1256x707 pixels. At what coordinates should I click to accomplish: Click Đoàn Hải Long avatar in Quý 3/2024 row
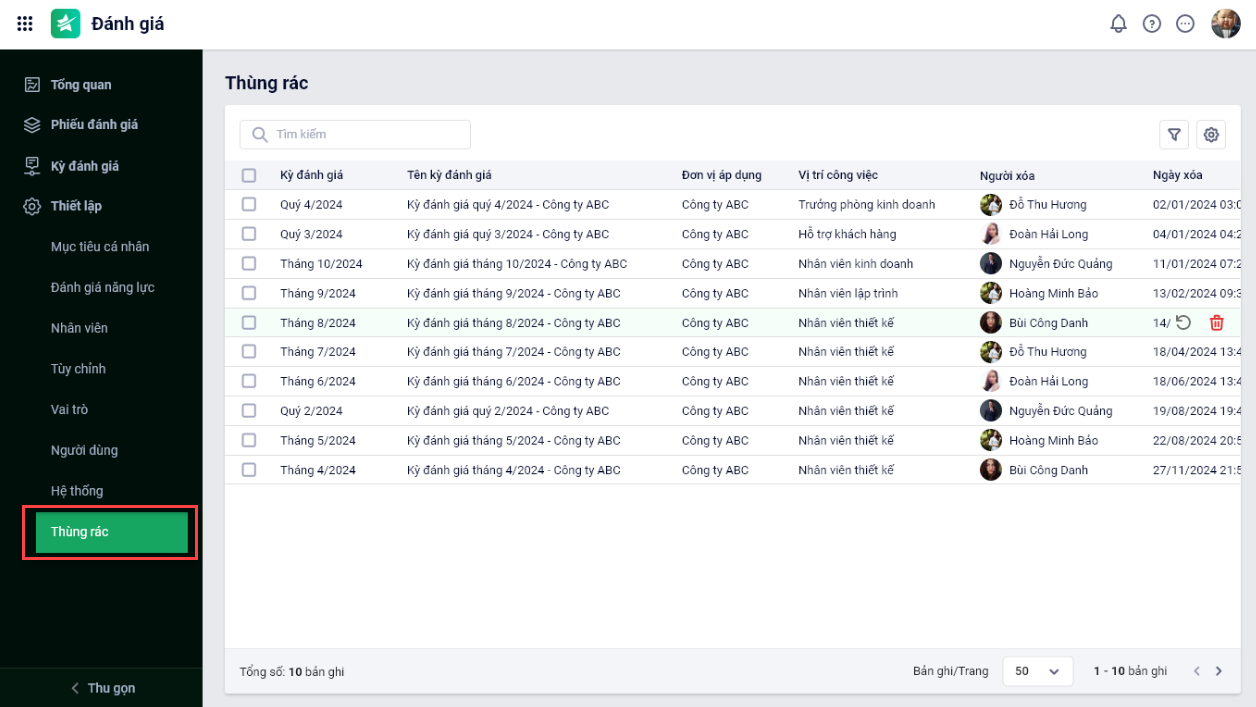coord(991,234)
